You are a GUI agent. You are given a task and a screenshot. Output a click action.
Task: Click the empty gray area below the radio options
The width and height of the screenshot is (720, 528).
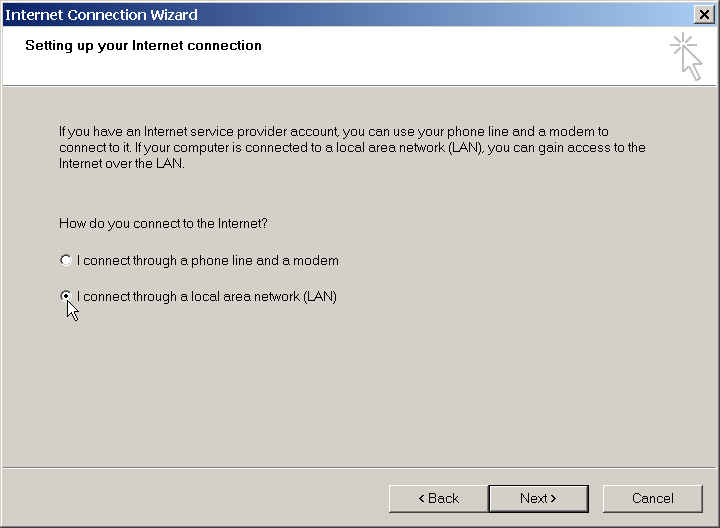(358, 390)
